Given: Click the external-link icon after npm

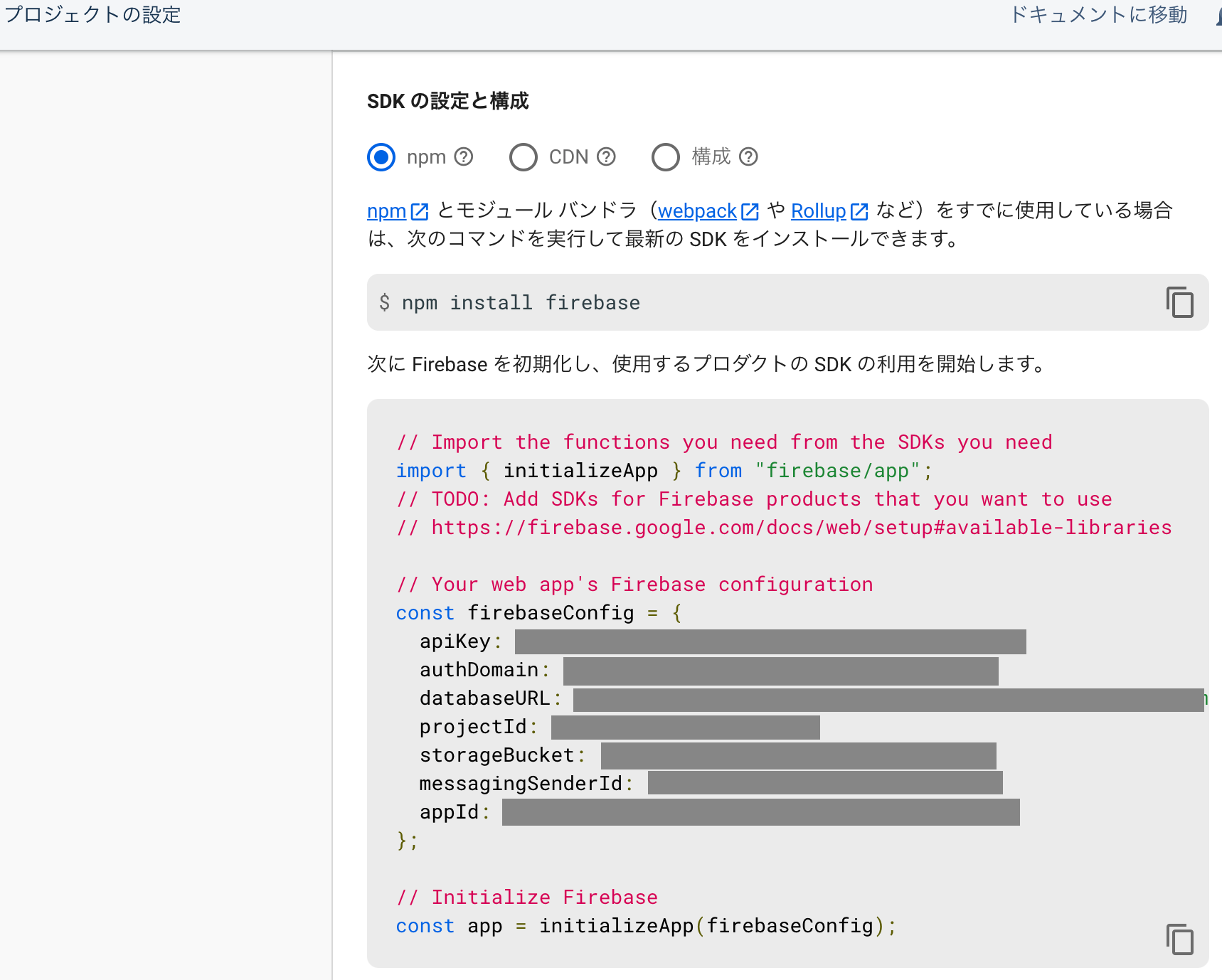Looking at the screenshot, I should pyautogui.click(x=420, y=211).
